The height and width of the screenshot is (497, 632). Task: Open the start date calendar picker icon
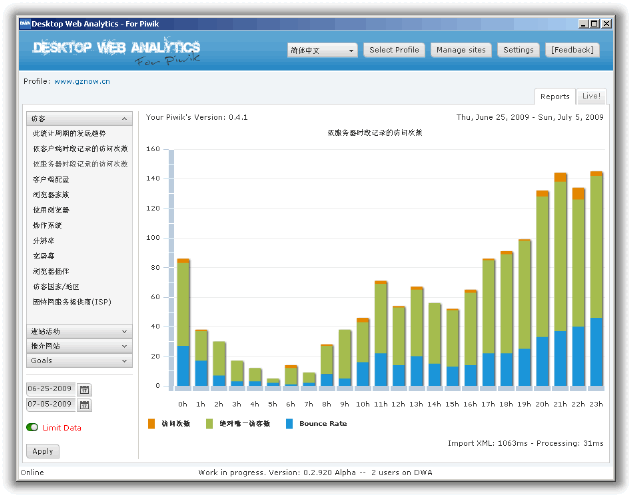[x=84, y=389]
